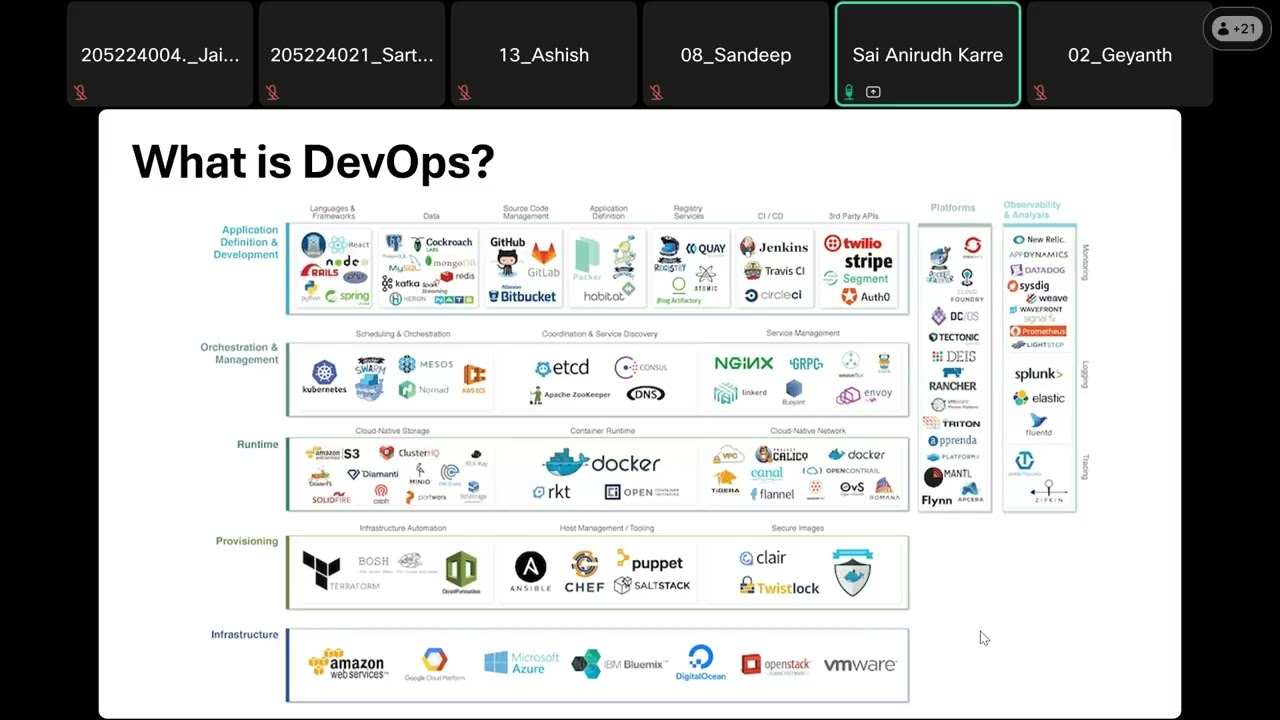The image size is (1280, 720).
Task: Open the +21 more participants button
Action: pos(1235,29)
